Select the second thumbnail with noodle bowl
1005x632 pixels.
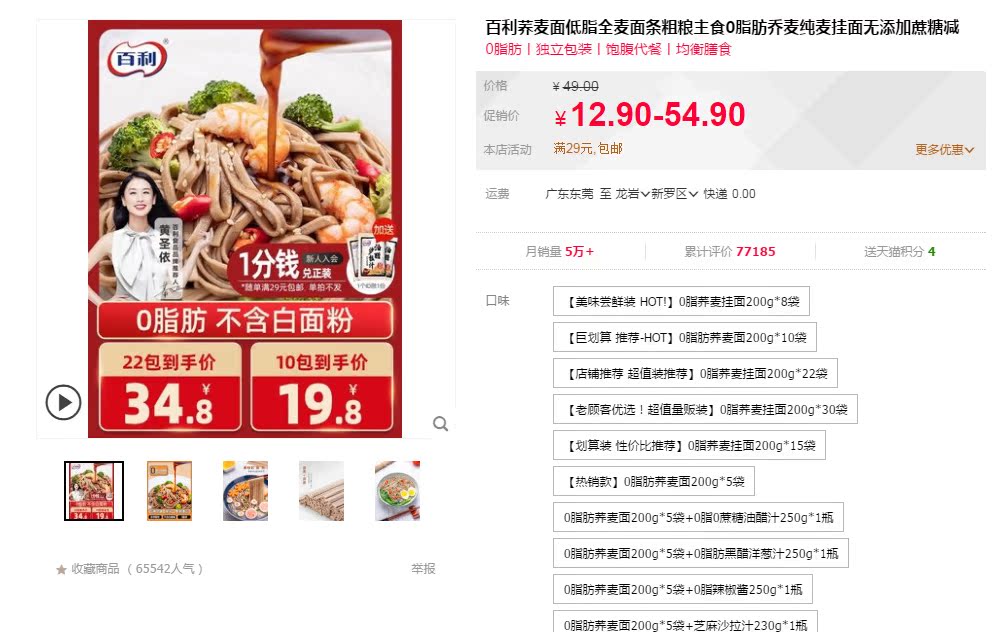tap(169, 491)
